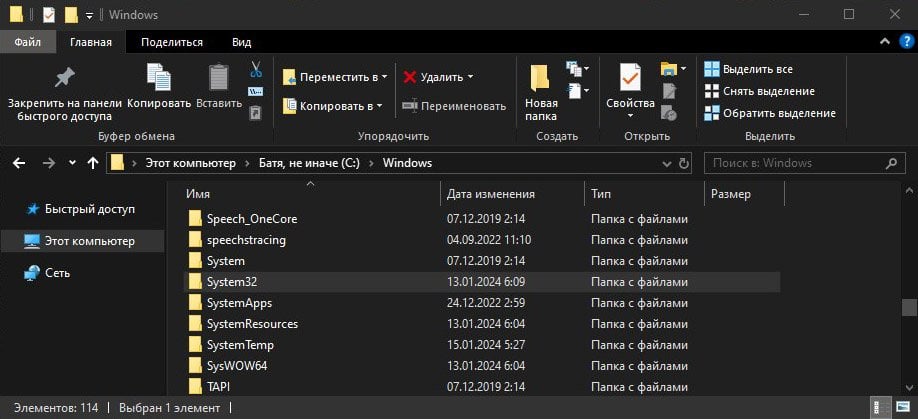
Task: Switch to the Вид tab
Action: (241, 42)
